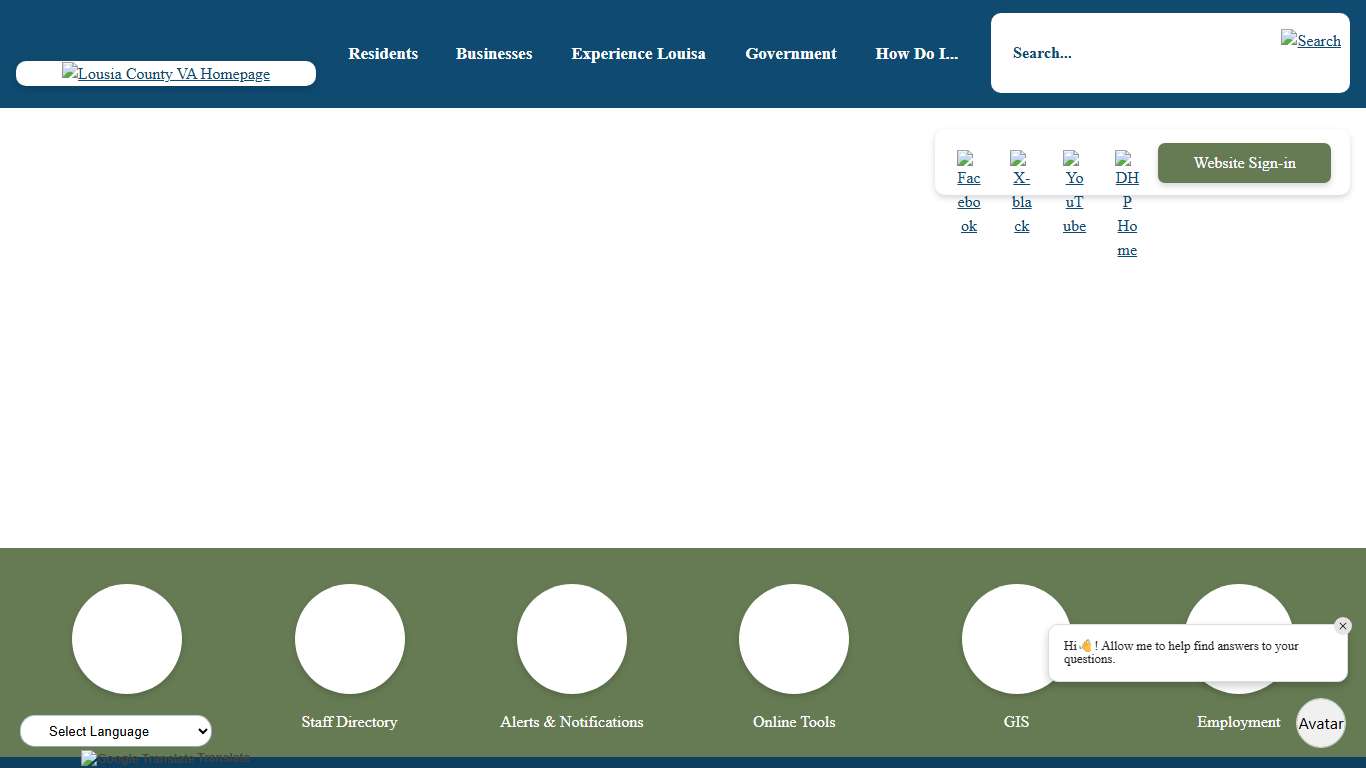Image resolution: width=1366 pixels, height=768 pixels.
Task: Click the Alerts & Notifications circle icon
Action: click(572, 639)
